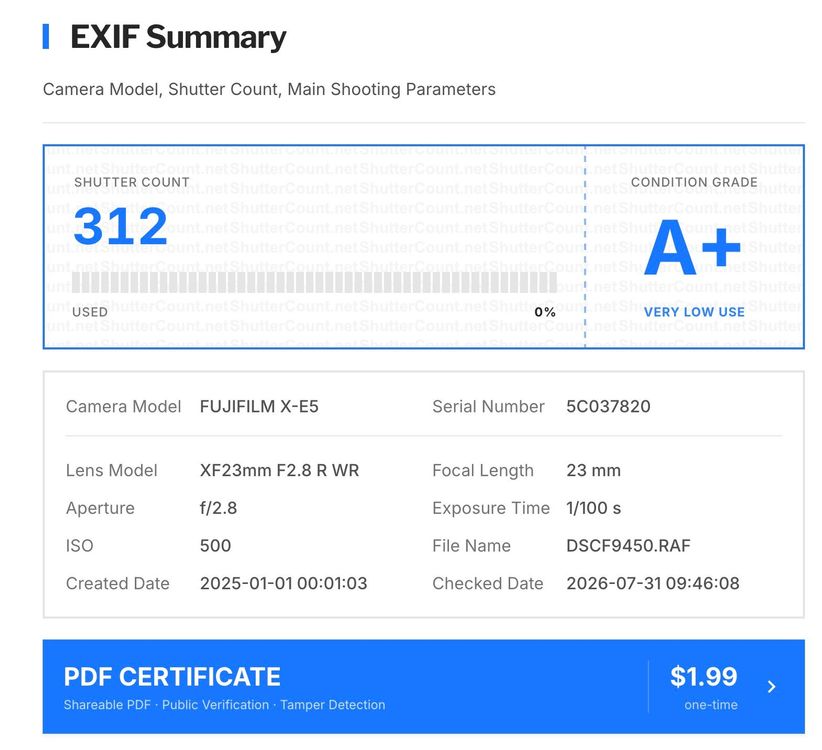Open the PDF Certificate chevron arrow
This screenshot has height=750, width=822.
coord(771,687)
